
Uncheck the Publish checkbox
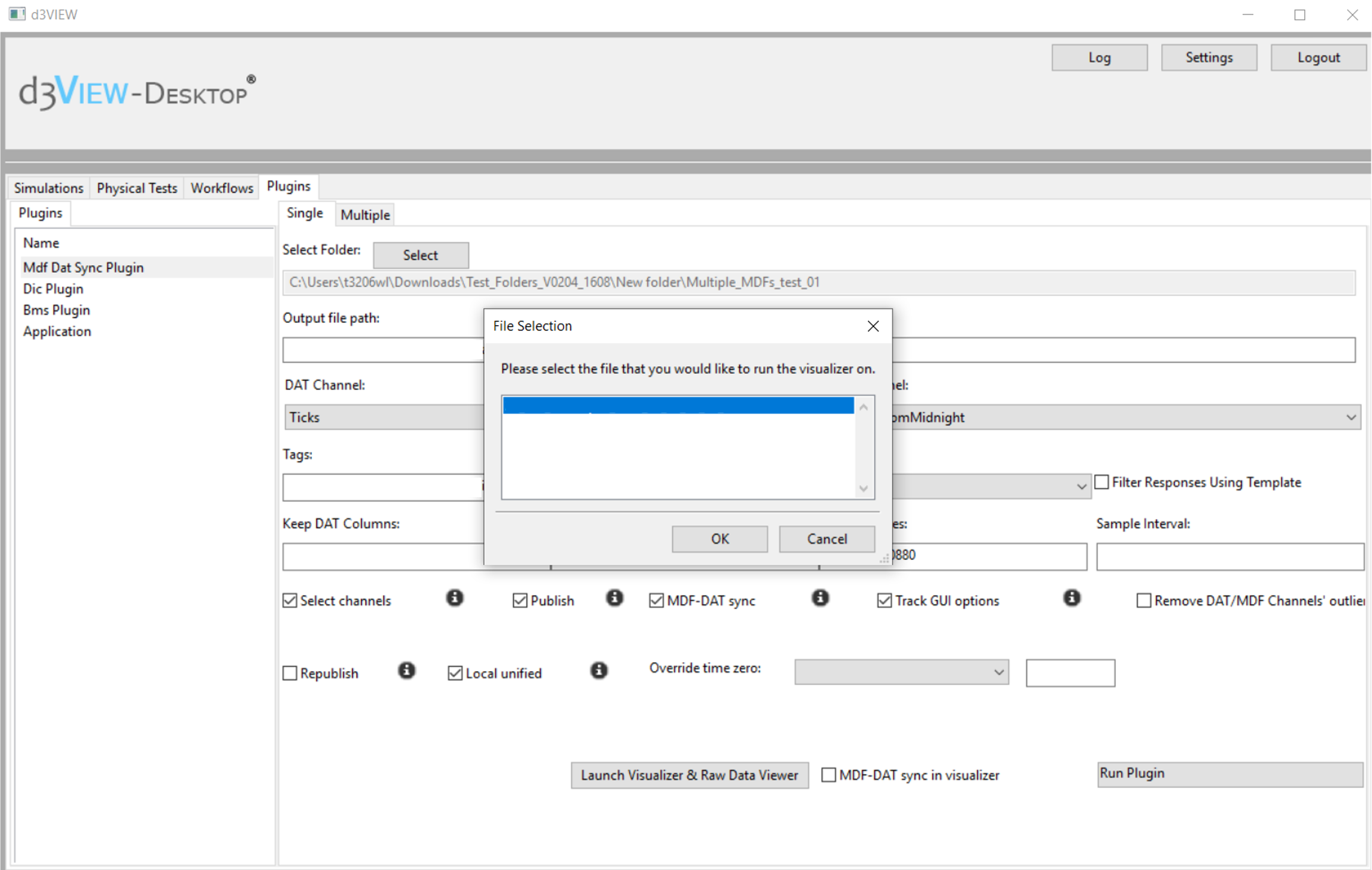pos(520,600)
